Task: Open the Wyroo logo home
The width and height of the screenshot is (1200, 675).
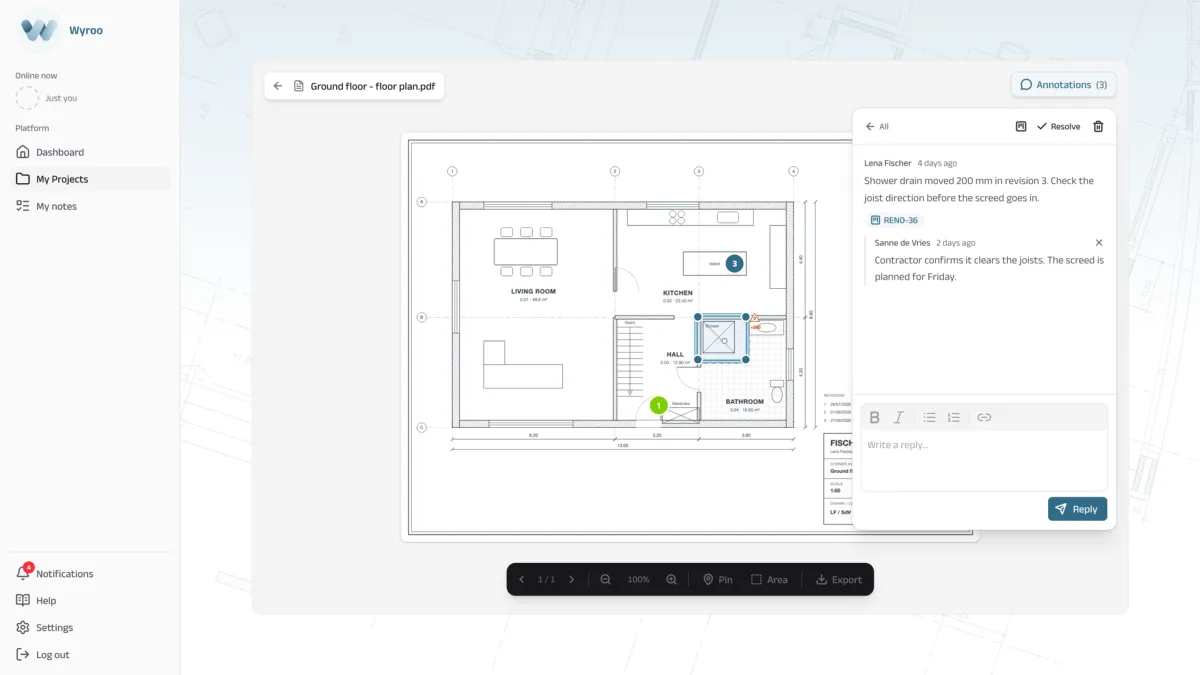Action: point(61,30)
